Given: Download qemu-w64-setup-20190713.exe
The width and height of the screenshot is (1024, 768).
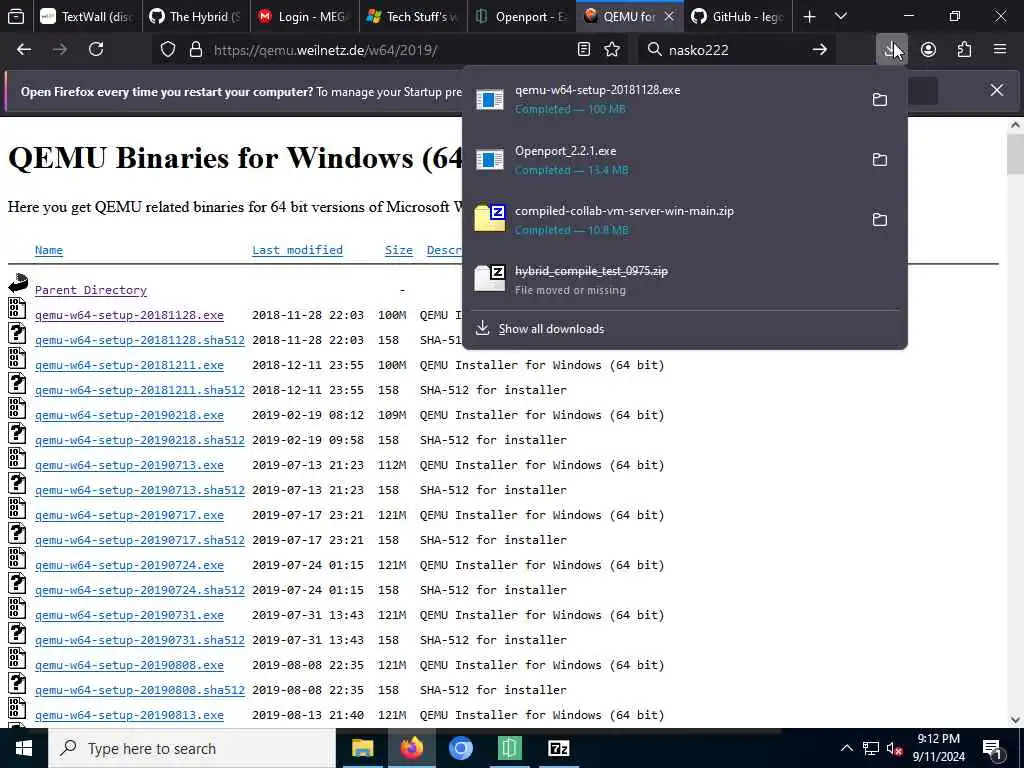Looking at the screenshot, I should coord(129,465).
